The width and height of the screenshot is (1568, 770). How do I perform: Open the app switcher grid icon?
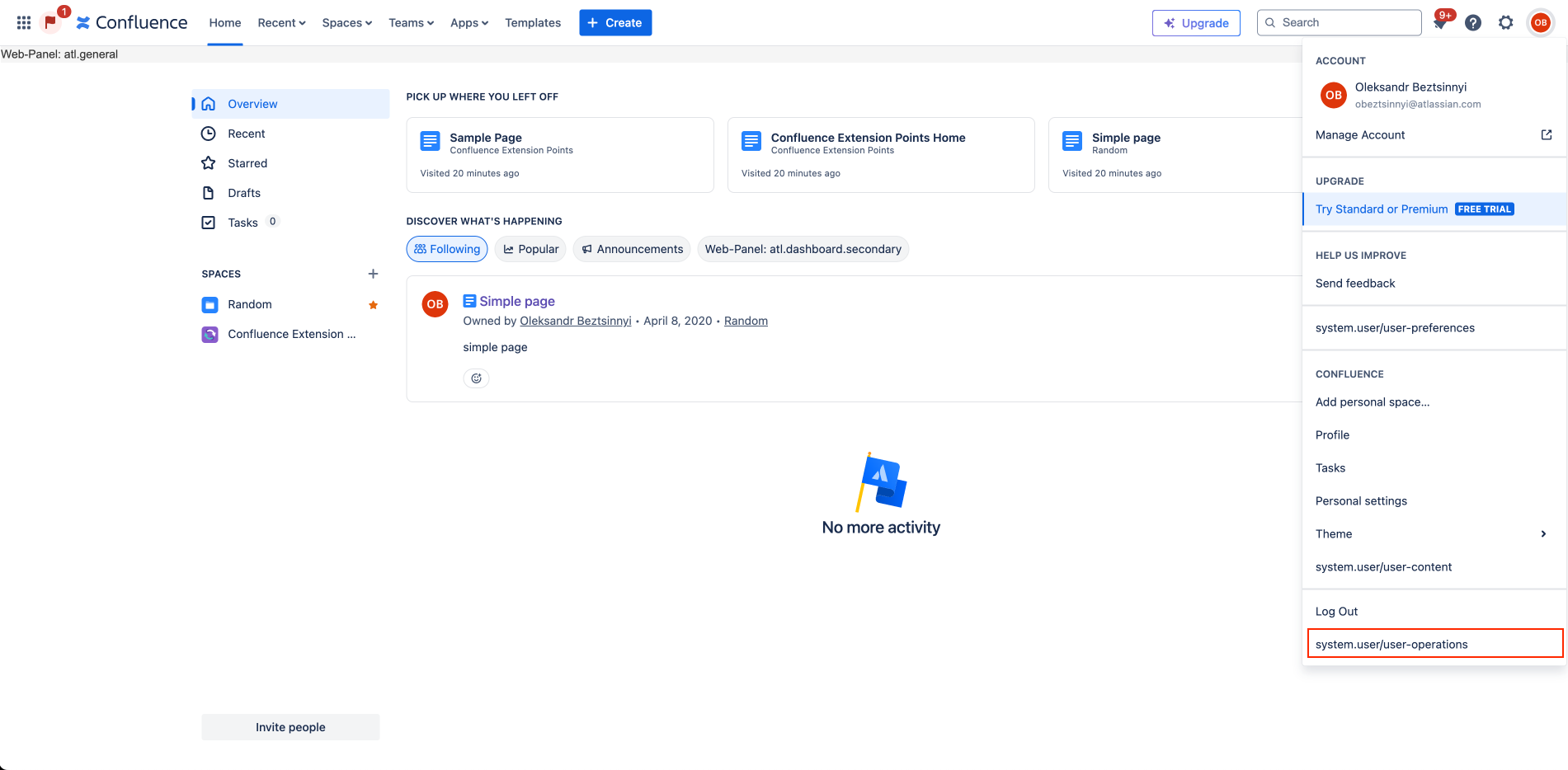click(x=24, y=22)
